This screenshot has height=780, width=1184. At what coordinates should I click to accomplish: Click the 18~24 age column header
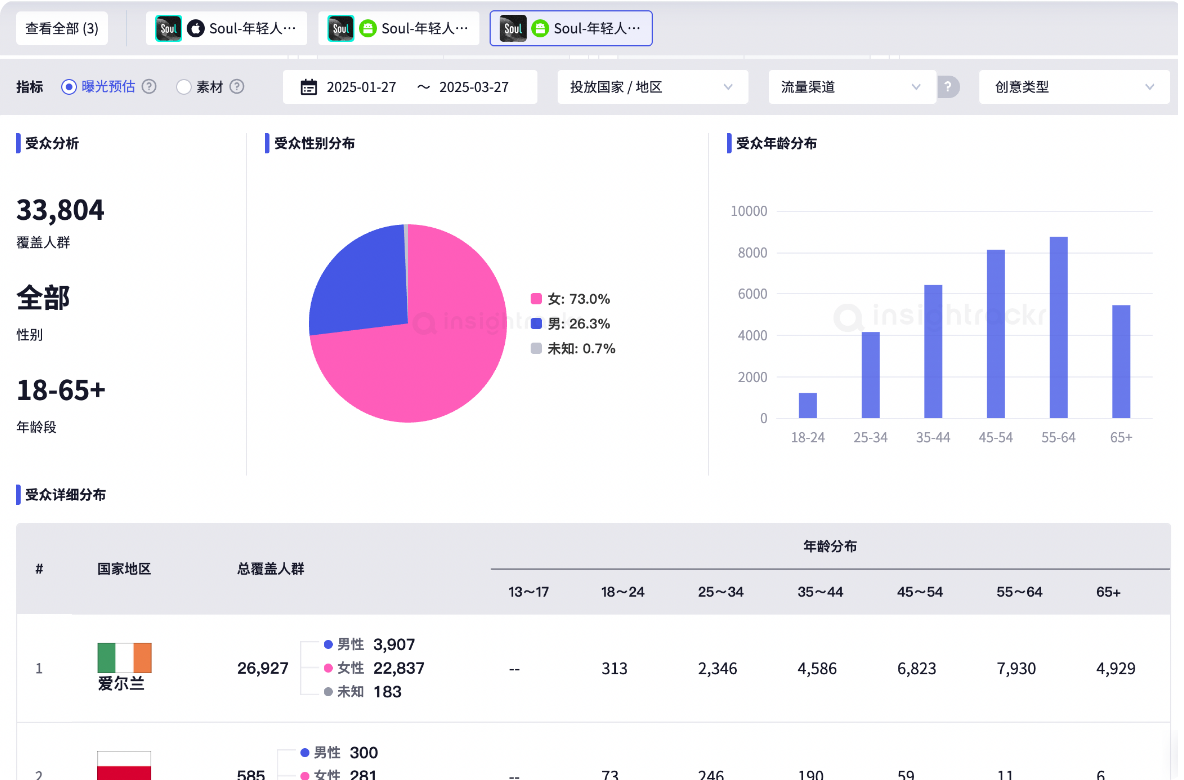tap(623, 592)
